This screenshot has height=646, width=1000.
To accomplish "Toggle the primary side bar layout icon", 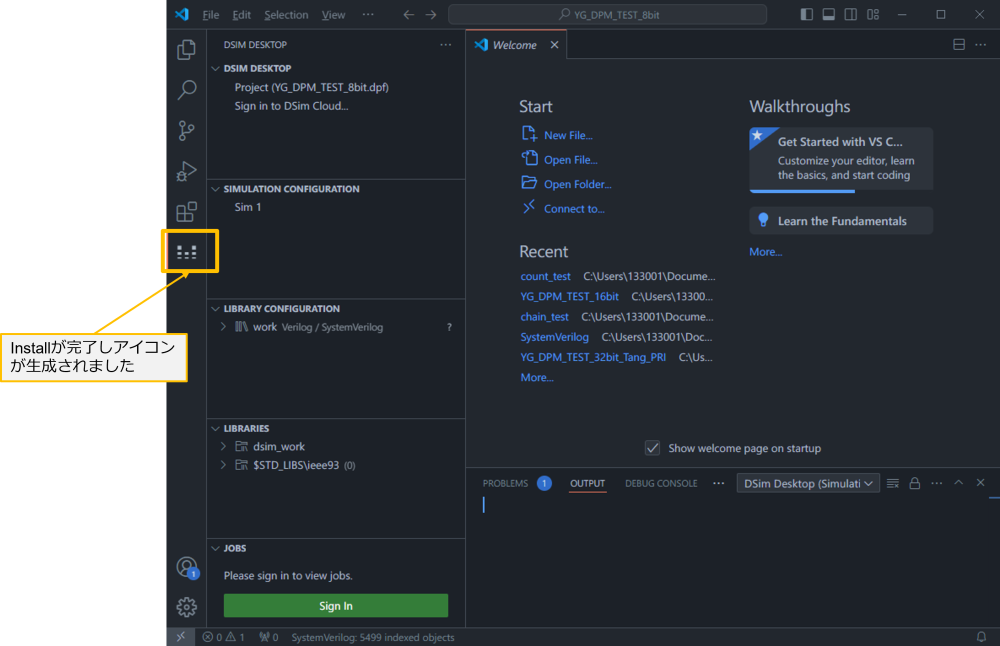I will 807,15.
